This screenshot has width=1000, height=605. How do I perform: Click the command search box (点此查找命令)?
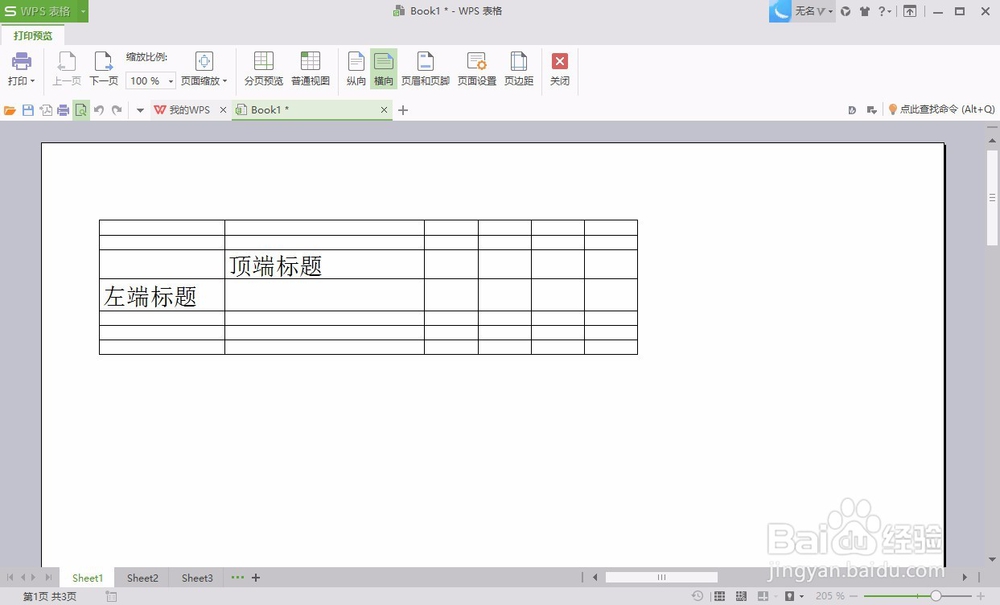941,110
